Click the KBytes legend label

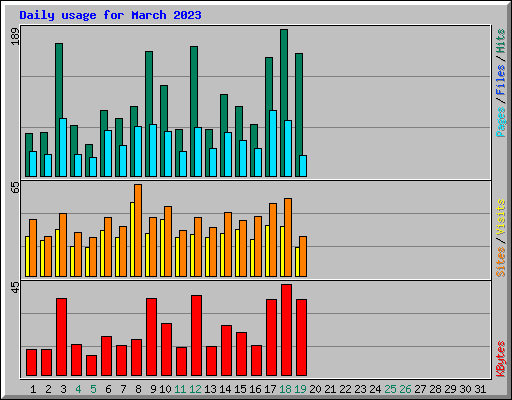tap(500, 359)
